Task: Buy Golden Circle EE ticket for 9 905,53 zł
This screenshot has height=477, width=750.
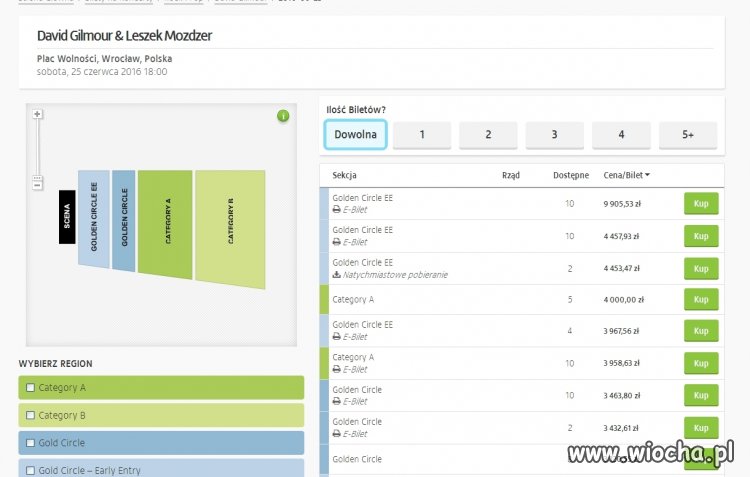Action: [x=701, y=204]
